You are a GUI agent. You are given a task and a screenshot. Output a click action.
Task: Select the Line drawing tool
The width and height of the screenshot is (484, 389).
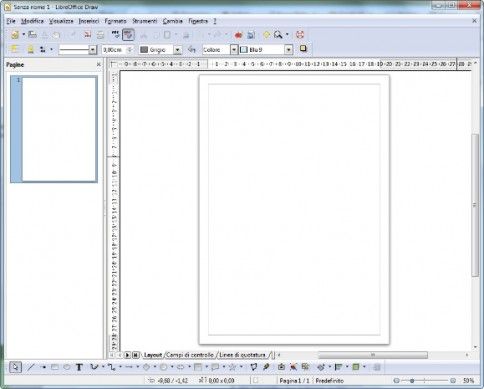(31, 367)
